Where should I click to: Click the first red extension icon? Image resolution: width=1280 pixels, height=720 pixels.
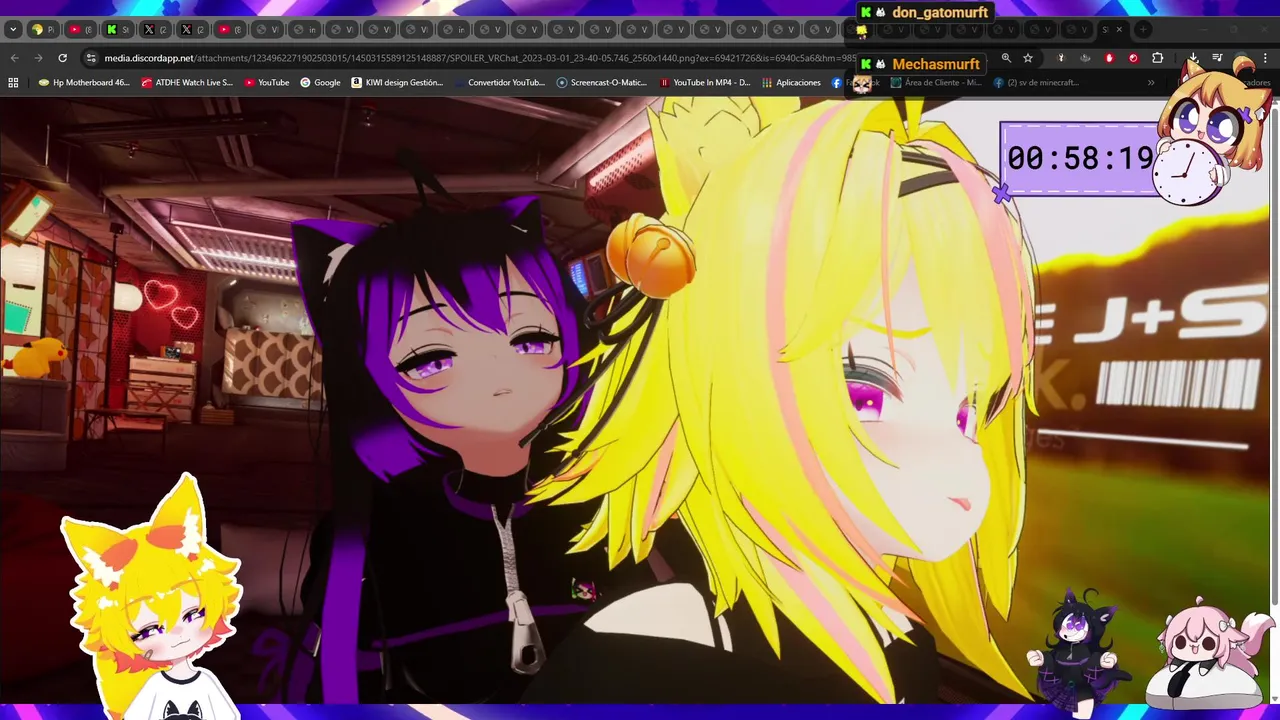[x=1109, y=58]
